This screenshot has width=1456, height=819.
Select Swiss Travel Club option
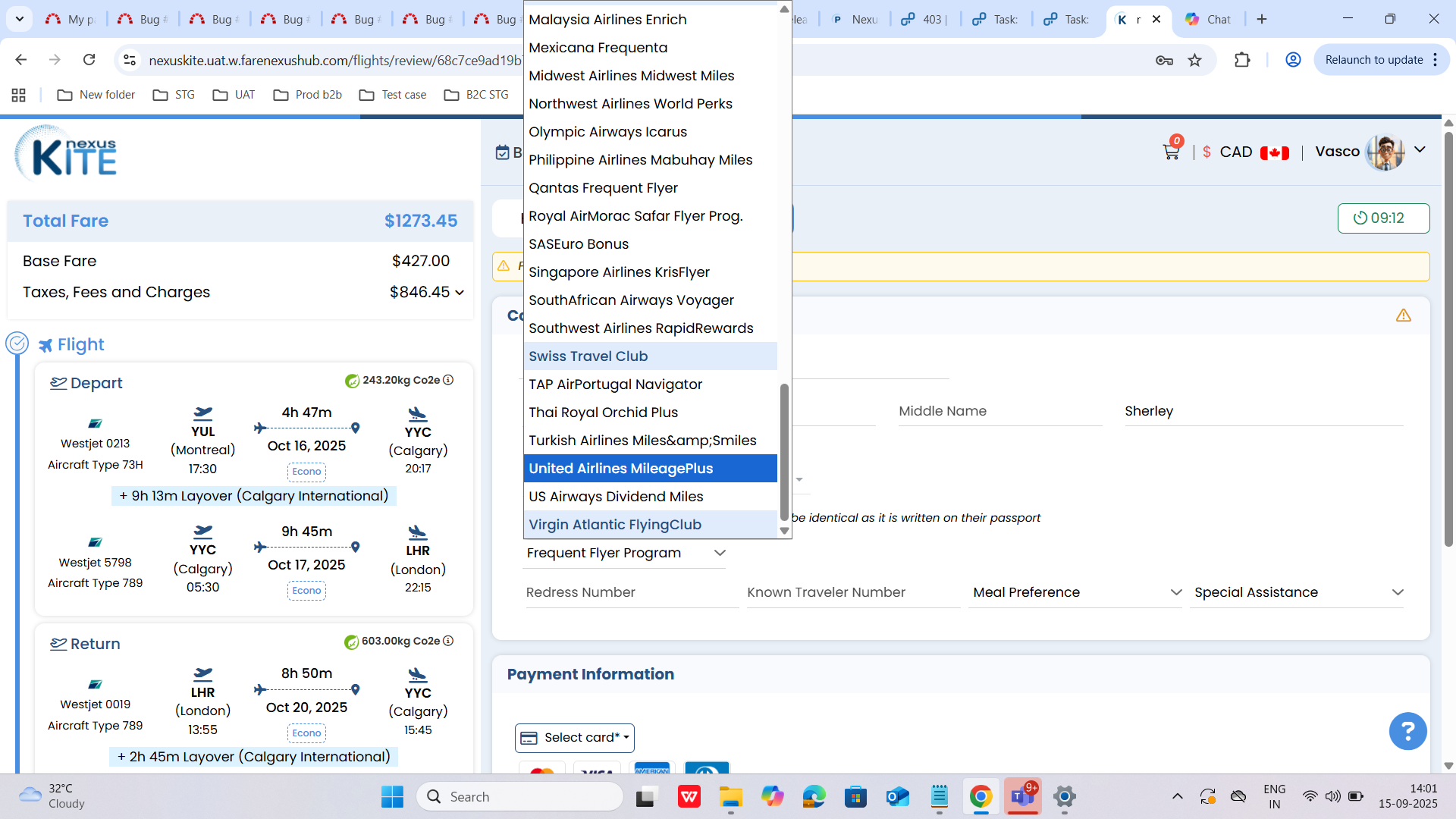coord(650,356)
